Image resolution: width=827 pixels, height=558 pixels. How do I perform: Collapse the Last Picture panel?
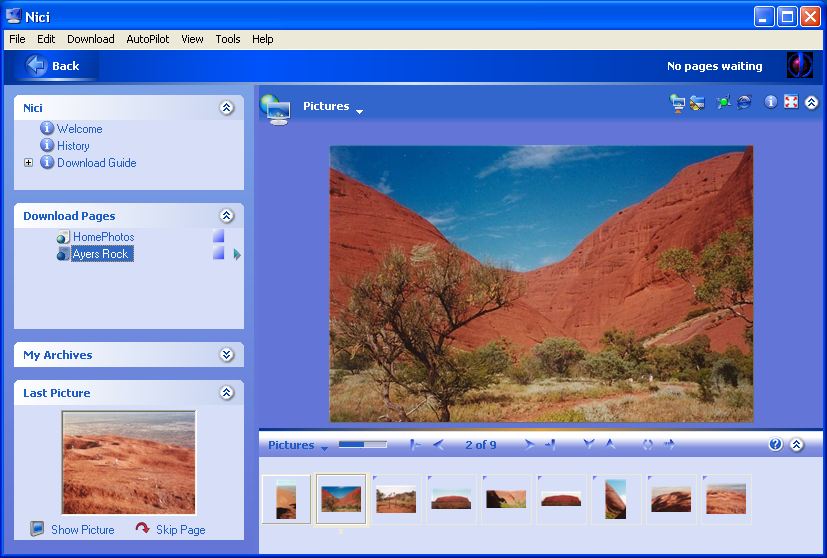pyautogui.click(x=227, y=392)
